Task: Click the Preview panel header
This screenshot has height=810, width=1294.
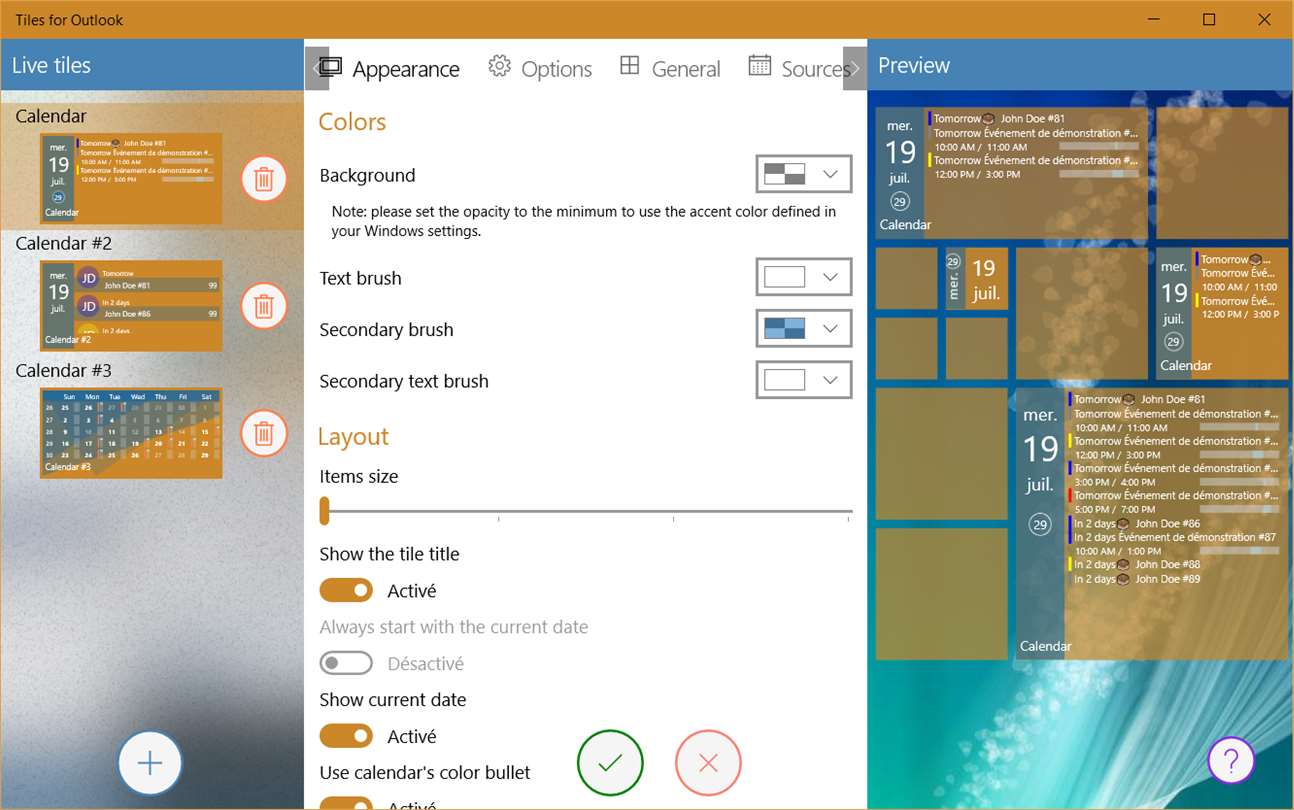Action: click(x=1080, y=65)
